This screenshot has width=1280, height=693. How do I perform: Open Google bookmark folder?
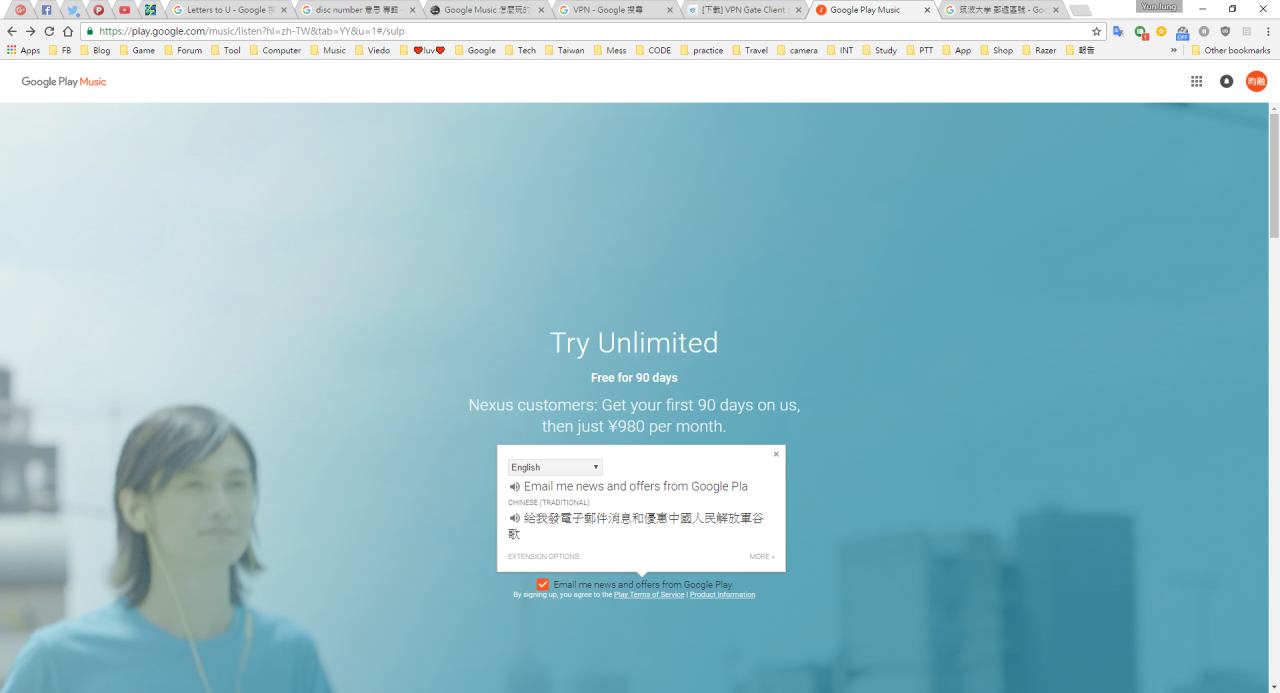475,50
